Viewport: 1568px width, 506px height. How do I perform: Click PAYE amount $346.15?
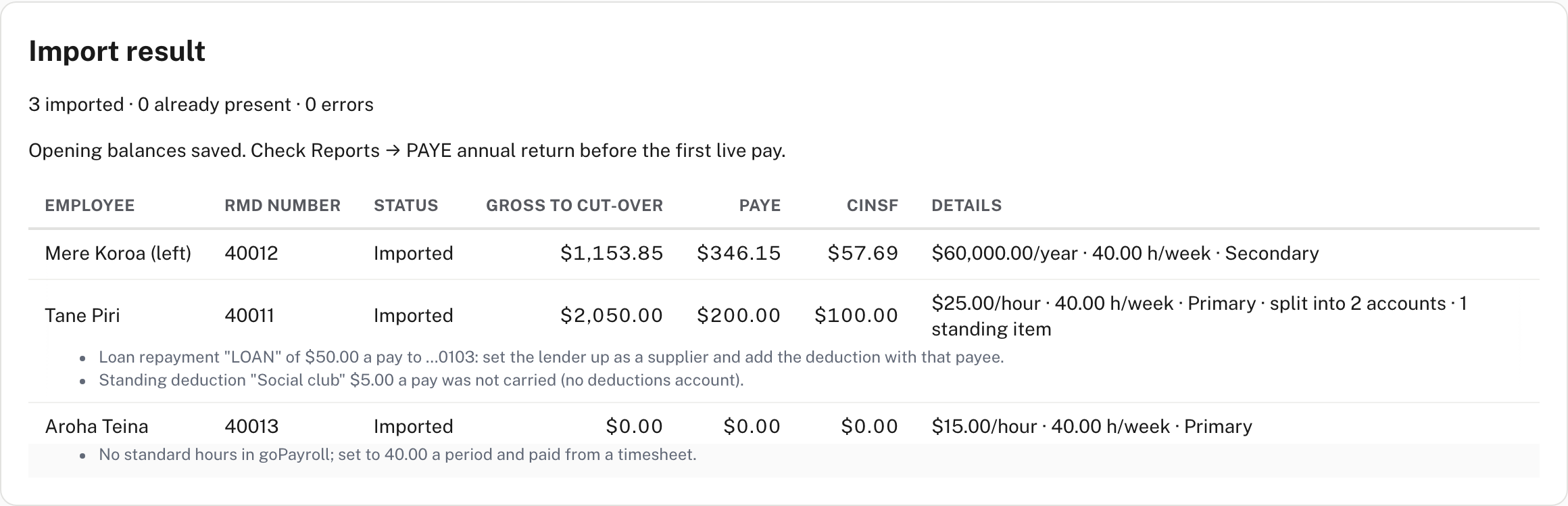(x=739, y=254)
